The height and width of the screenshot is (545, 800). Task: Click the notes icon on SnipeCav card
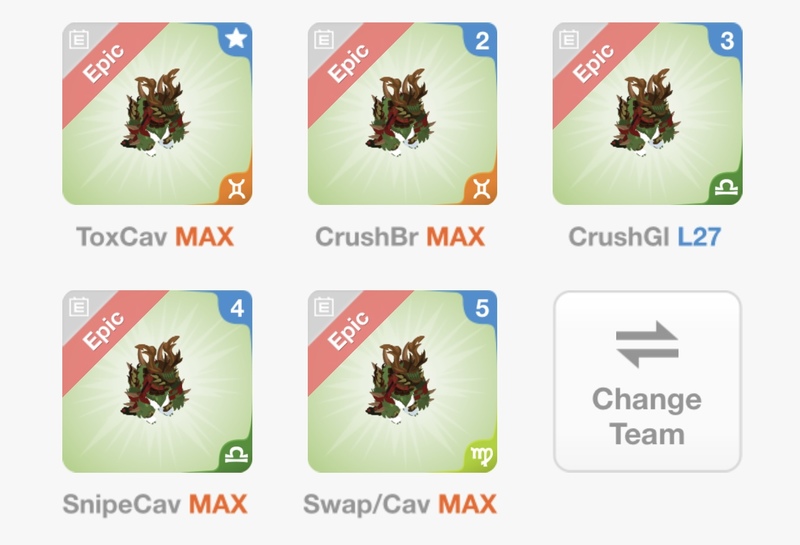(x=79, y=307)
